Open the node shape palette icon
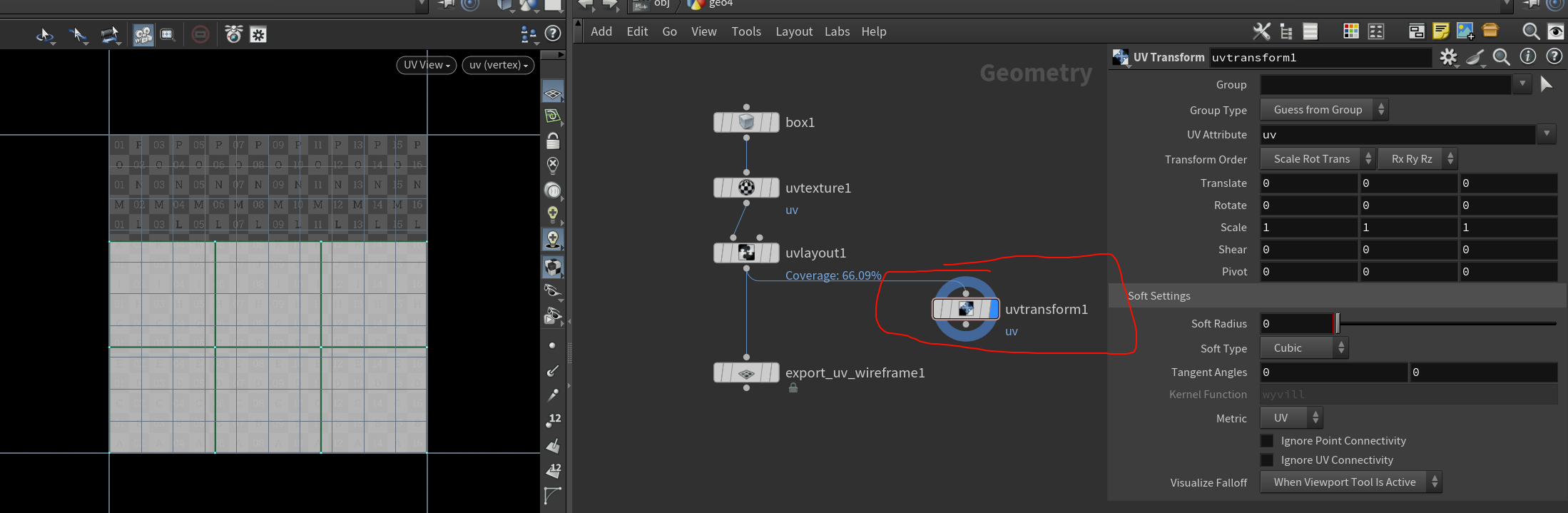1568x513 pixels. click(1376, 31)
